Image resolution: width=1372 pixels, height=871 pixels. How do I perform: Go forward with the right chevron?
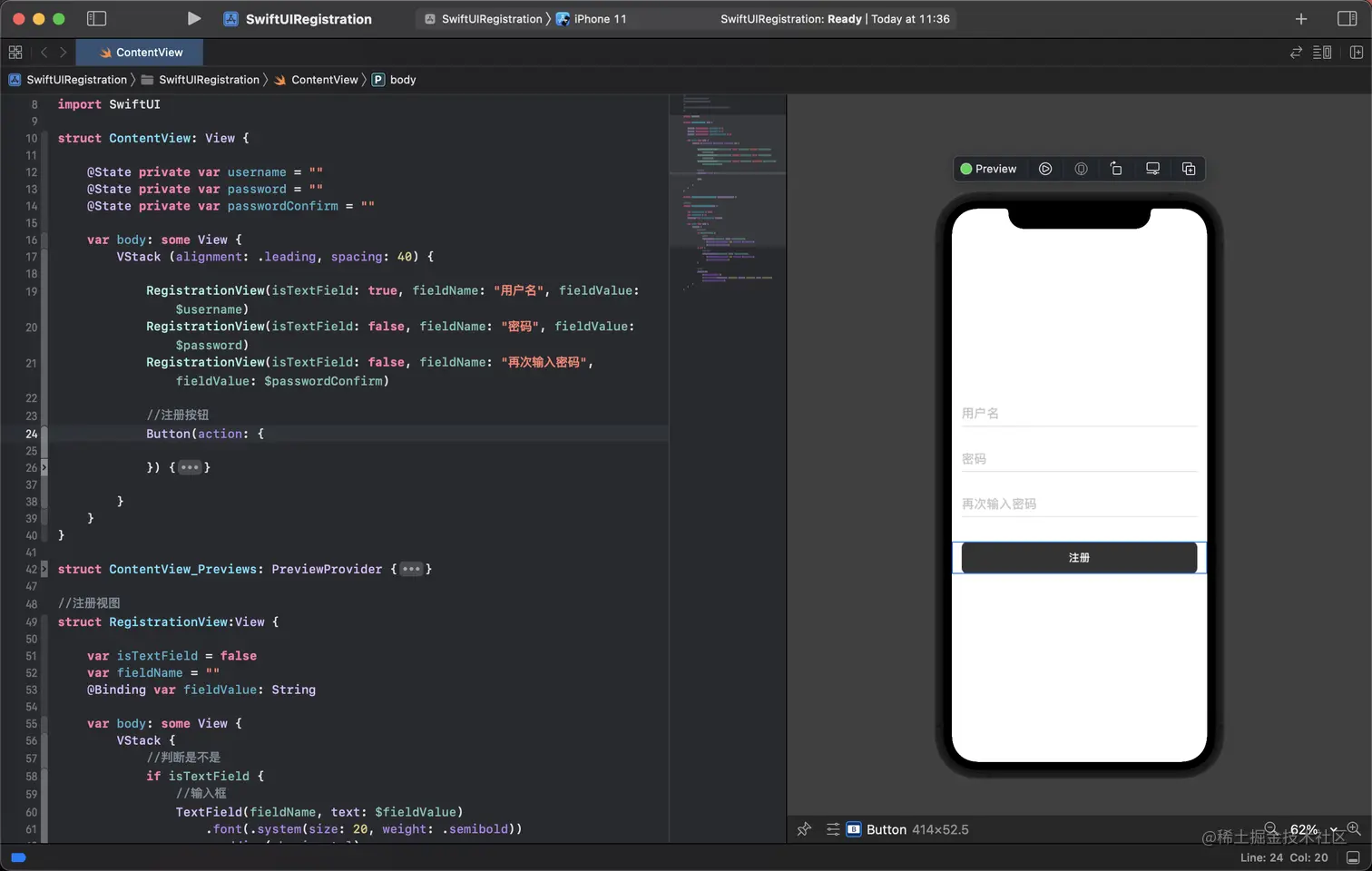point(63,53)
